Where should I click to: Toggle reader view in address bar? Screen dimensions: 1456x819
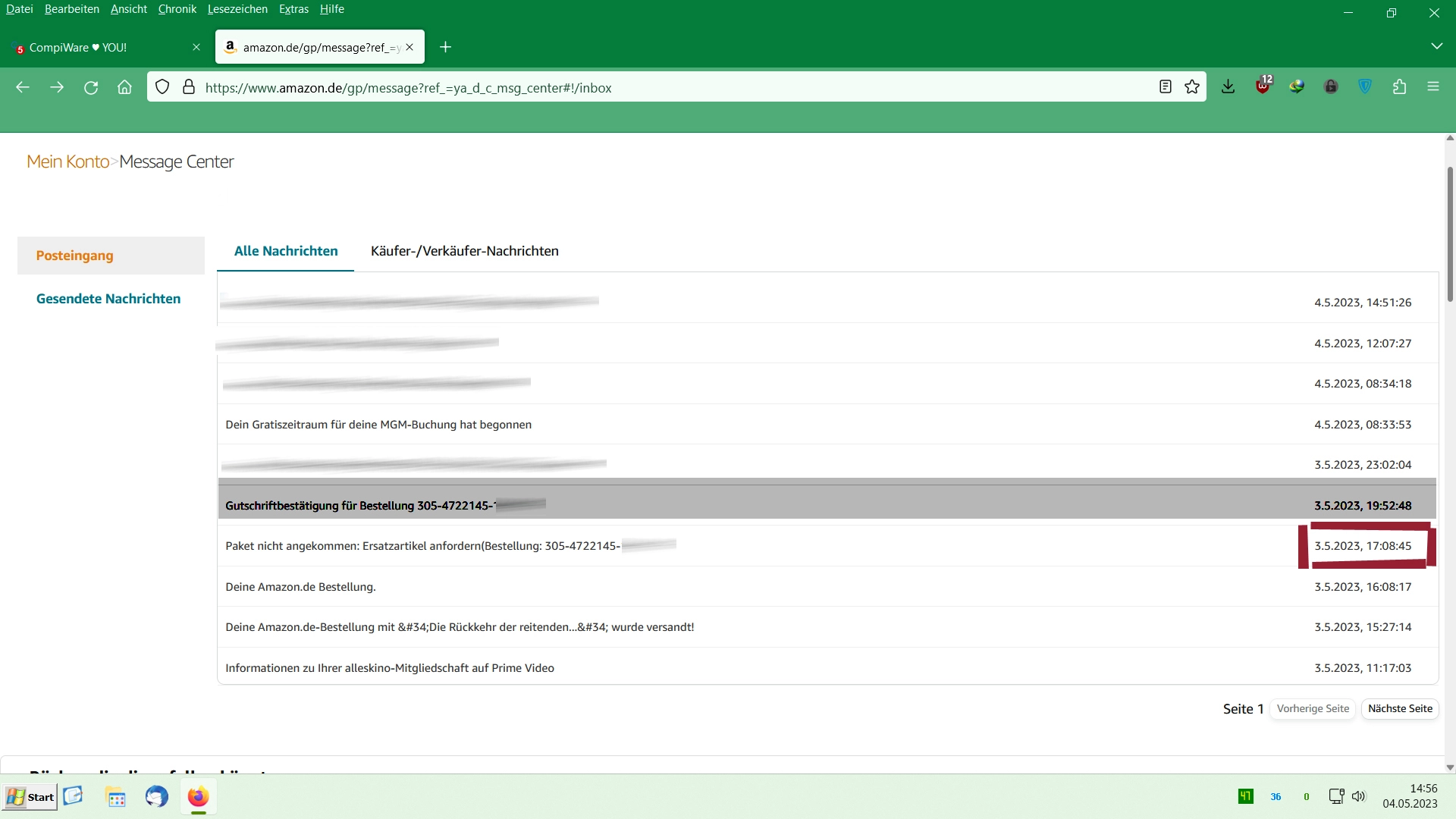tap(1166, 87)
